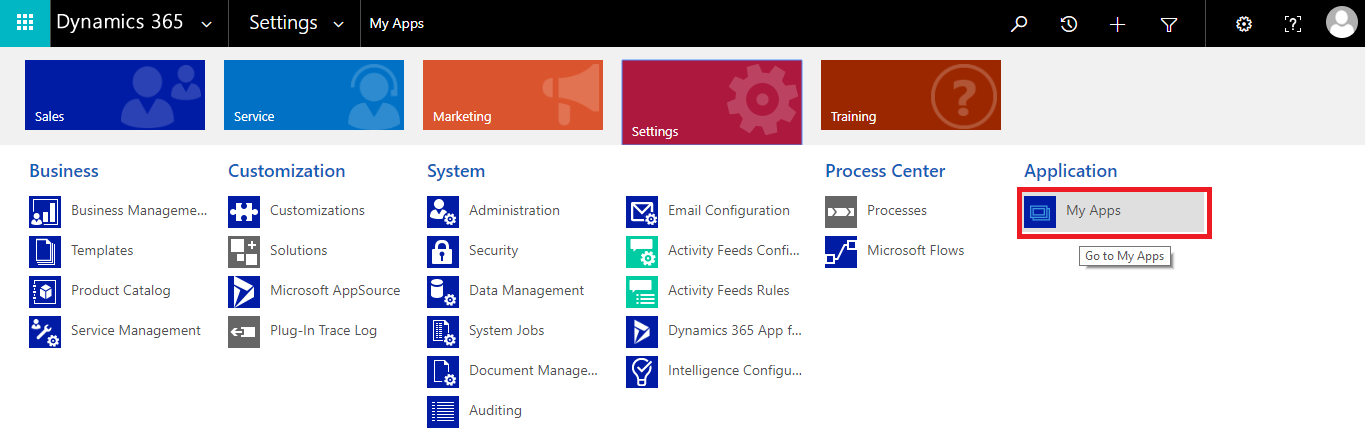Select the Settings tile
This screenshot has height=444, width=1365.
(712, 102)
